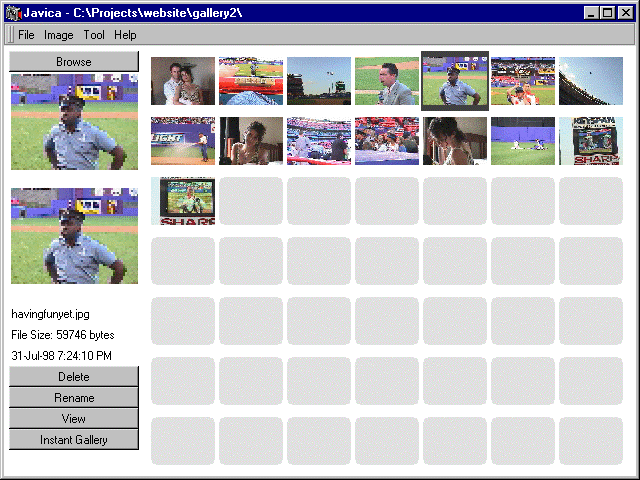Click the upper umpire preview image

tap(74, 122)
